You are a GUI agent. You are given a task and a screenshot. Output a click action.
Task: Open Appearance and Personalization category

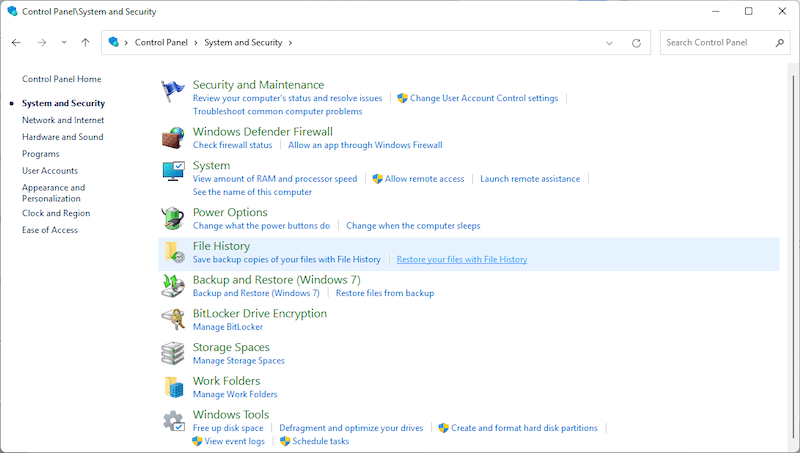[54, 193]
